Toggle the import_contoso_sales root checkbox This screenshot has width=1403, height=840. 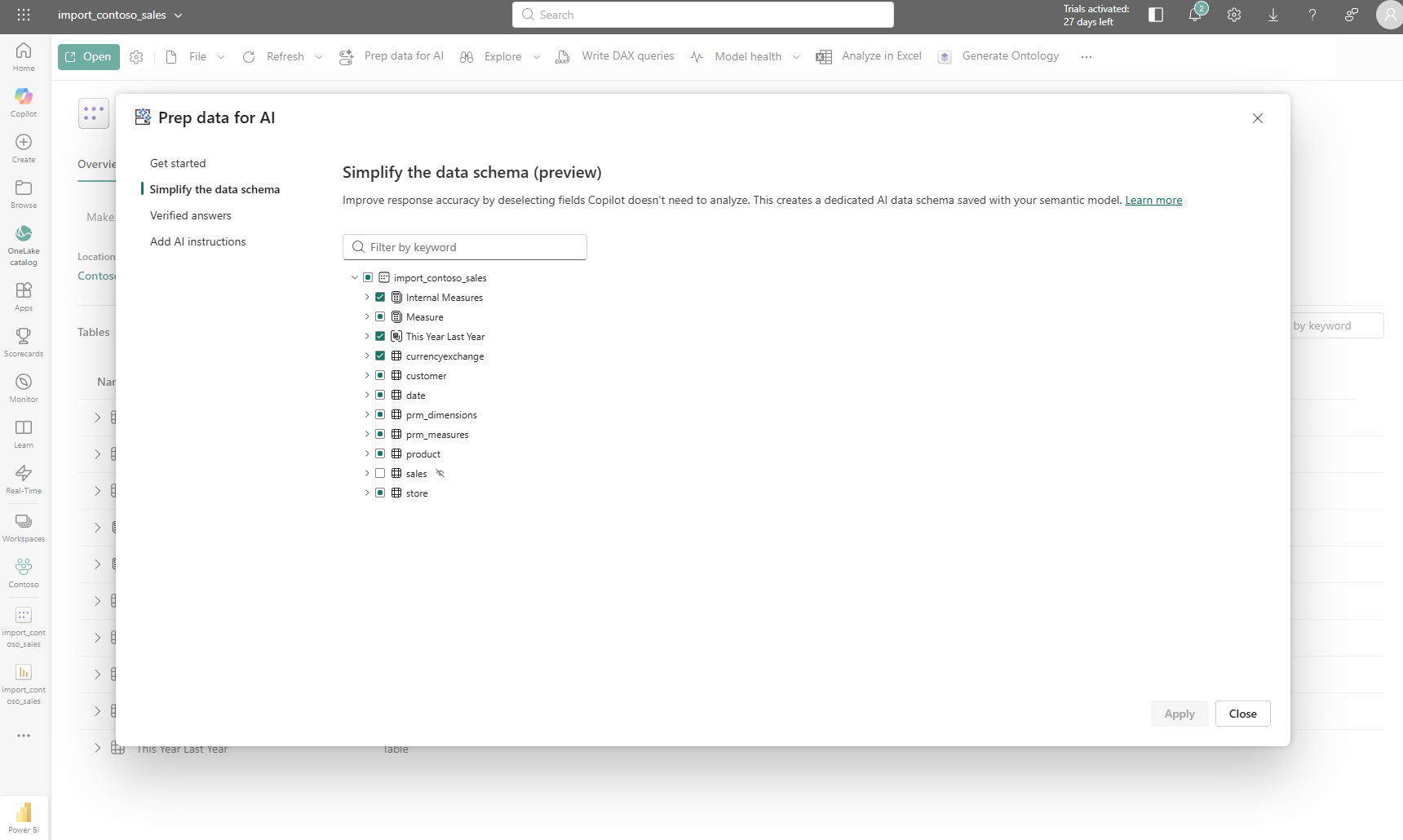[x=368, y=277]
